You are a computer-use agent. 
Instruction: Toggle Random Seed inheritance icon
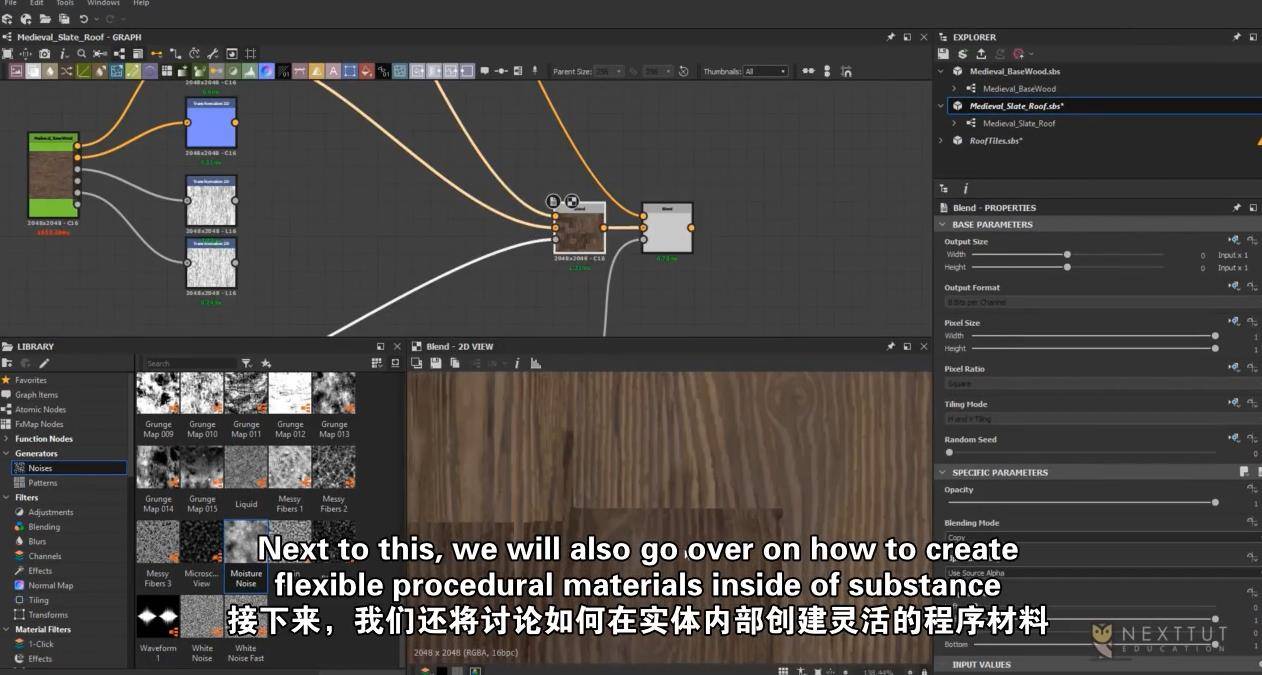pos(1234,438)
